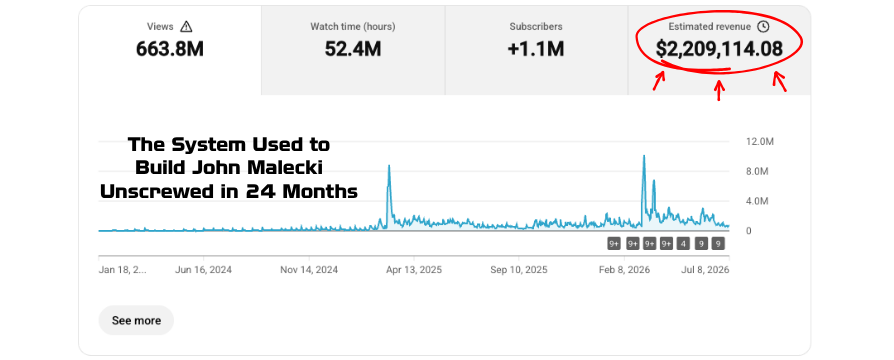Click the 12.0M y-axis label

pyautogui.click(x=759, y=141)
